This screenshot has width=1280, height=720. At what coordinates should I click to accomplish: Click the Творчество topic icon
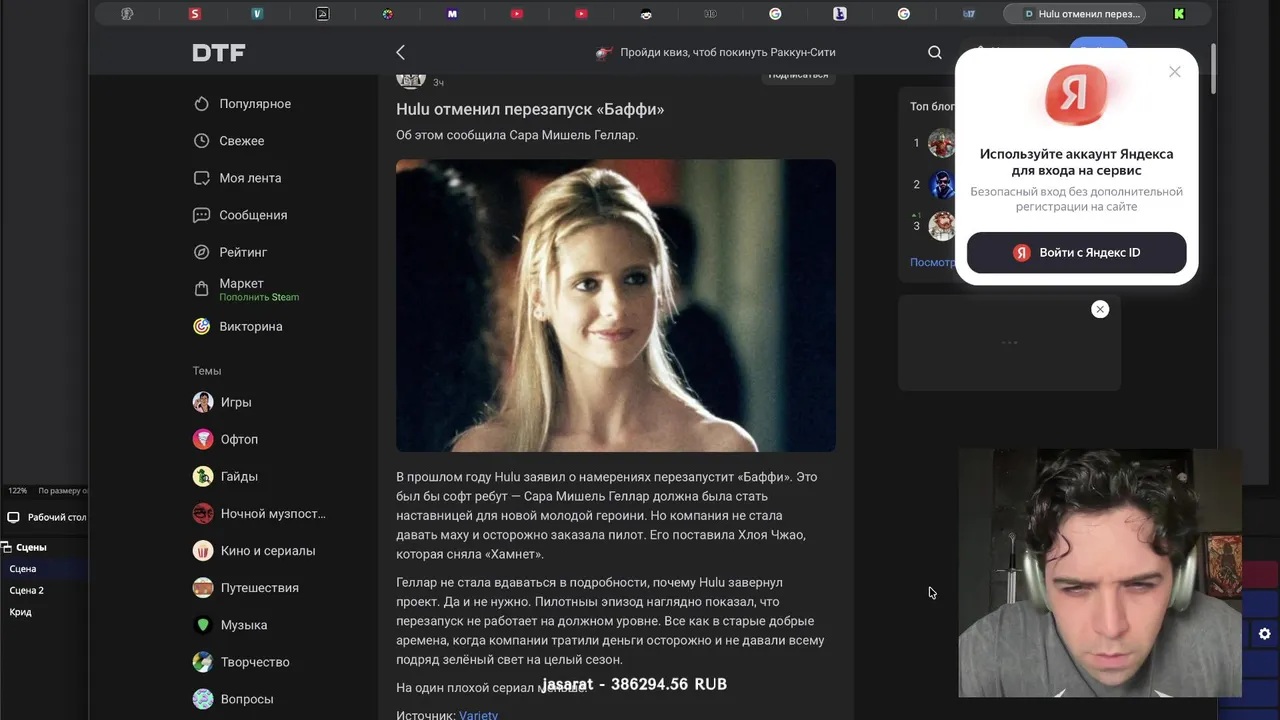pos(203,661)
